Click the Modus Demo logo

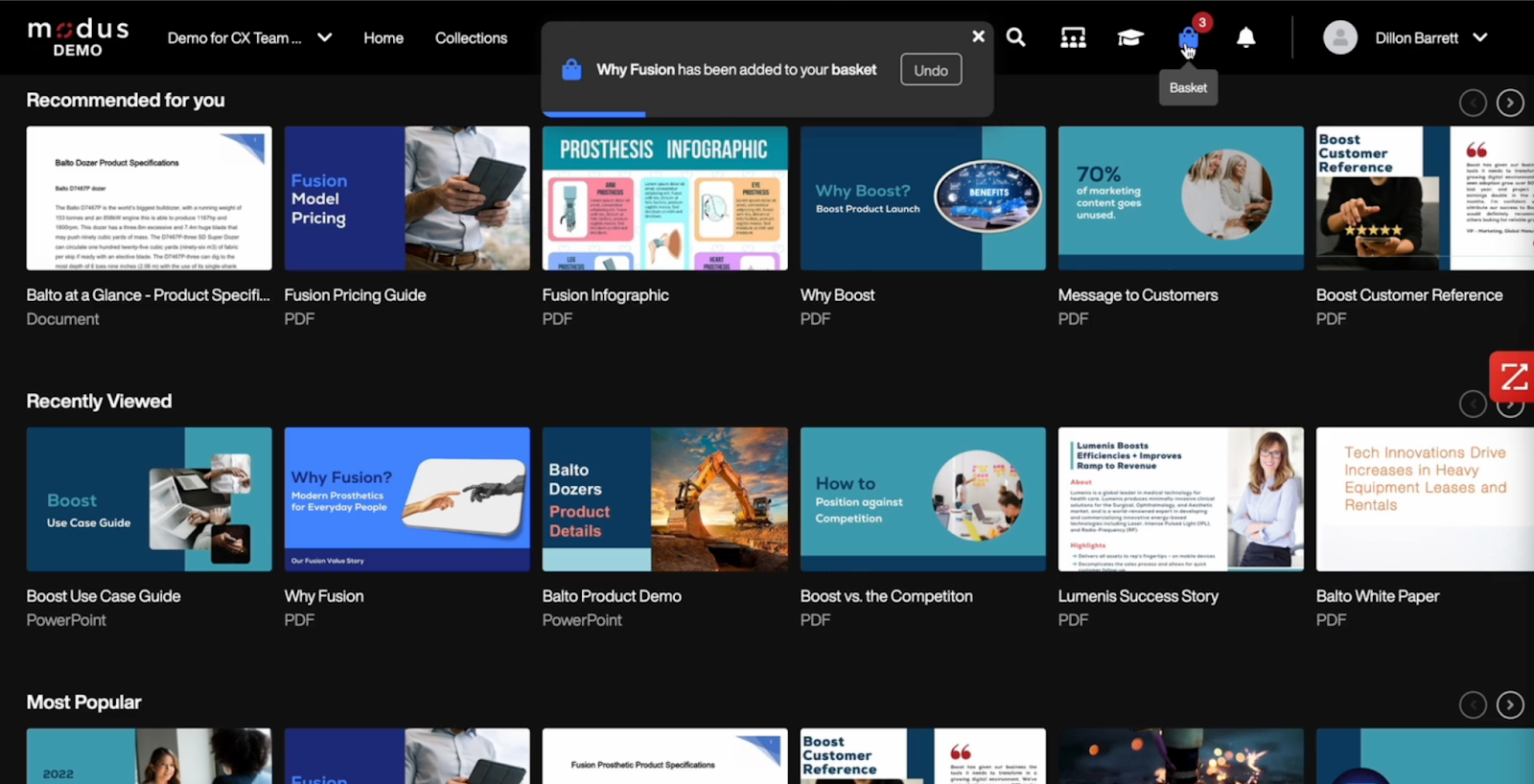click(78, 37)
